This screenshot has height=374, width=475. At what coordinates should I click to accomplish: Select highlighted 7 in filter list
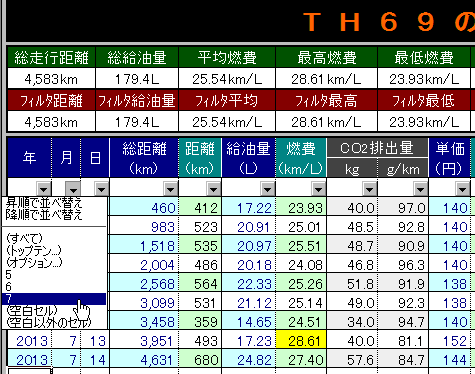coord(54,299)
